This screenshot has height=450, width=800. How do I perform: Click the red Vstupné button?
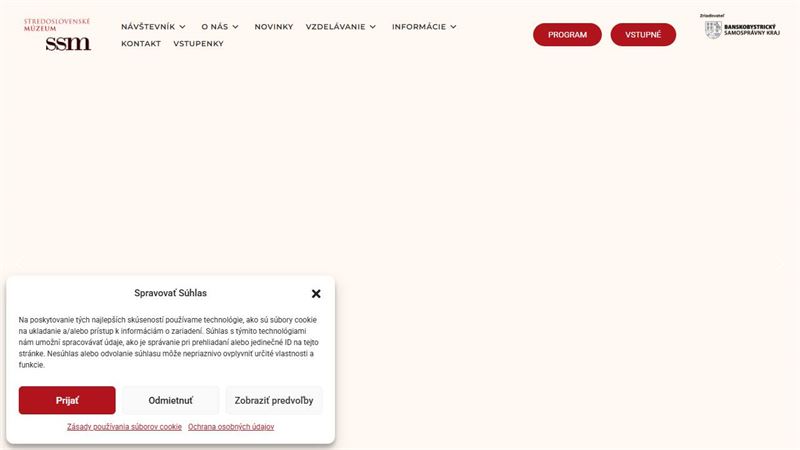[x=643, y=35]
